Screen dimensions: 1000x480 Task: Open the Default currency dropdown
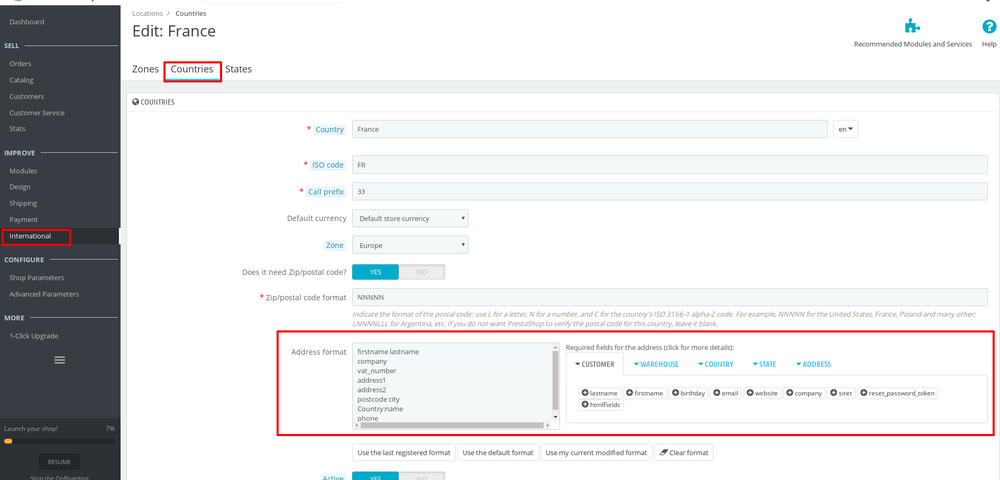(x=410, y=218)
